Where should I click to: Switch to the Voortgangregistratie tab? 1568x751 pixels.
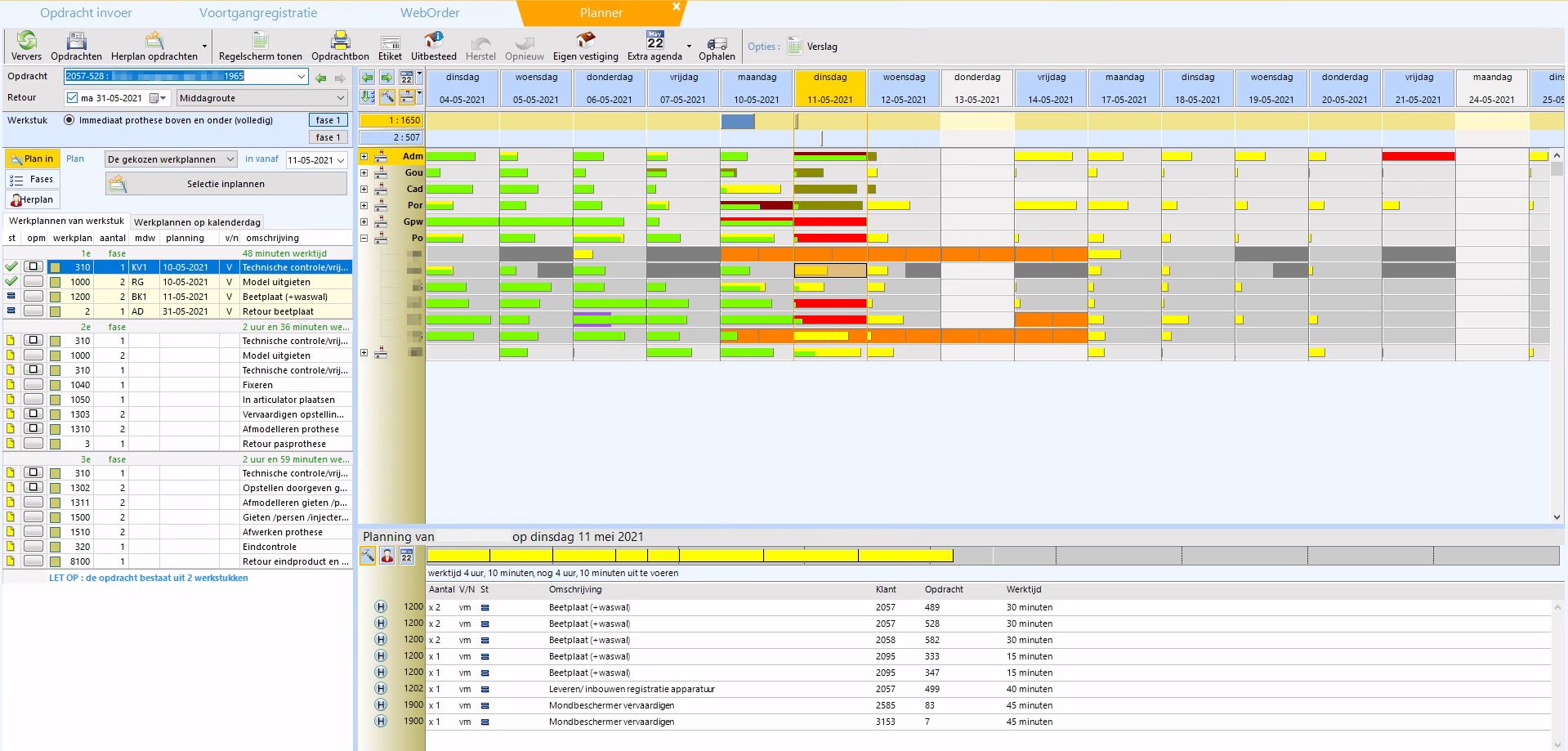point(258,13)
